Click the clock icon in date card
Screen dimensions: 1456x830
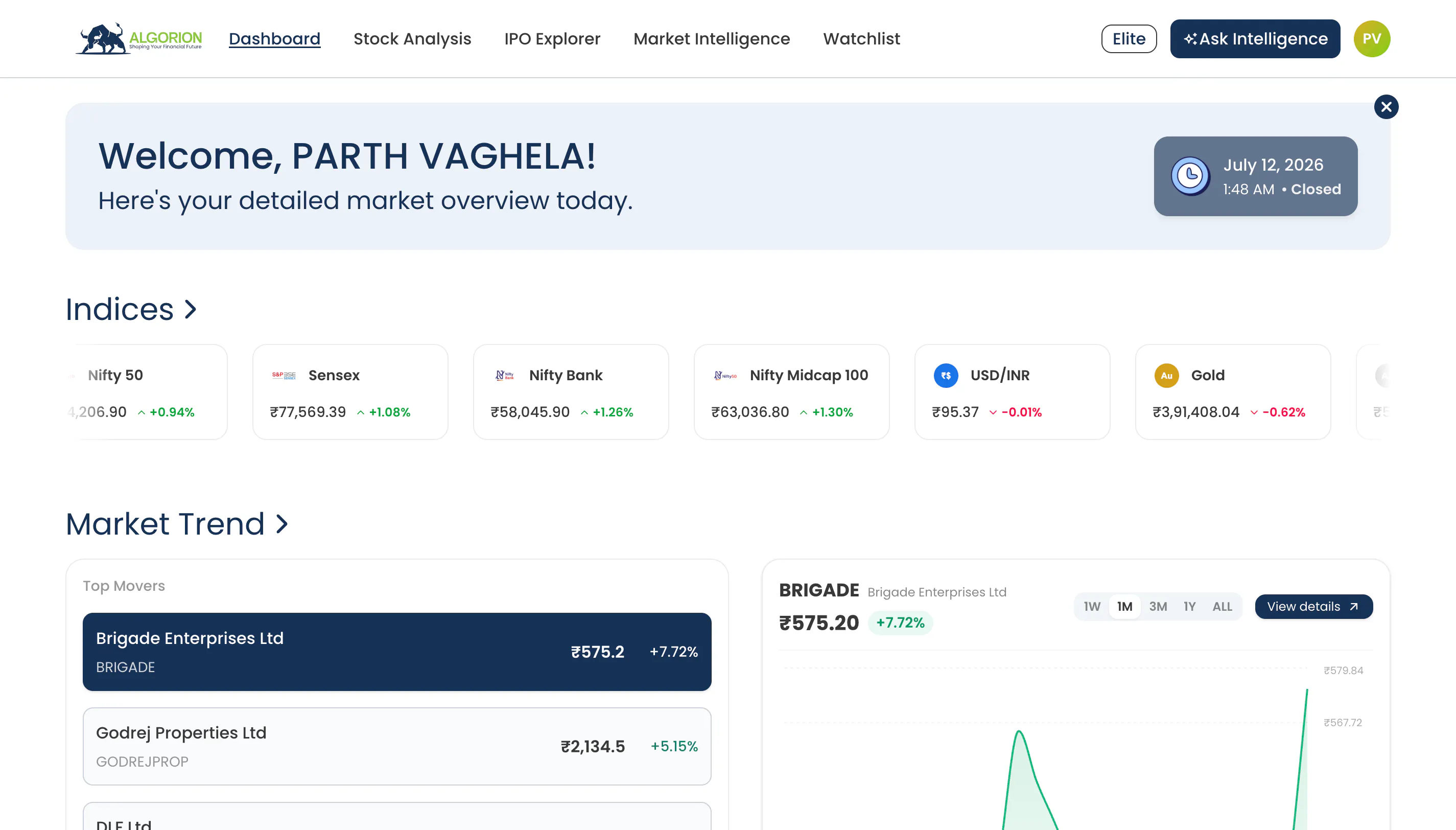(1190, 176)
